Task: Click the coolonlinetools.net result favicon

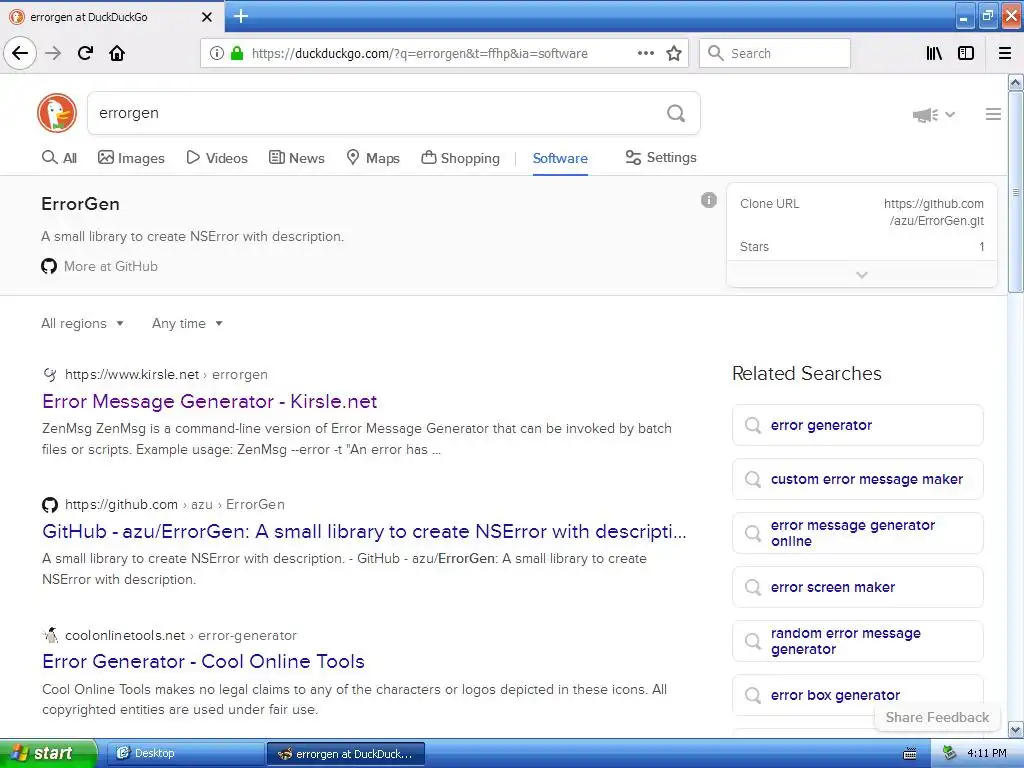Action: tap(50, 635)
